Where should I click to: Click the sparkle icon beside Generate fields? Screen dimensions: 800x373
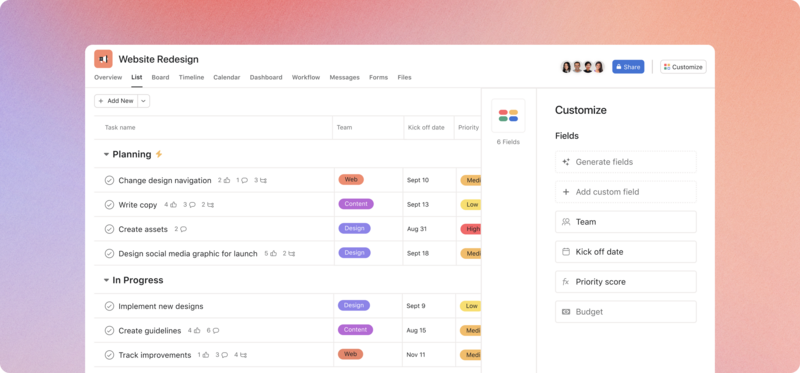pyautogui.click(x=566, y=162)
